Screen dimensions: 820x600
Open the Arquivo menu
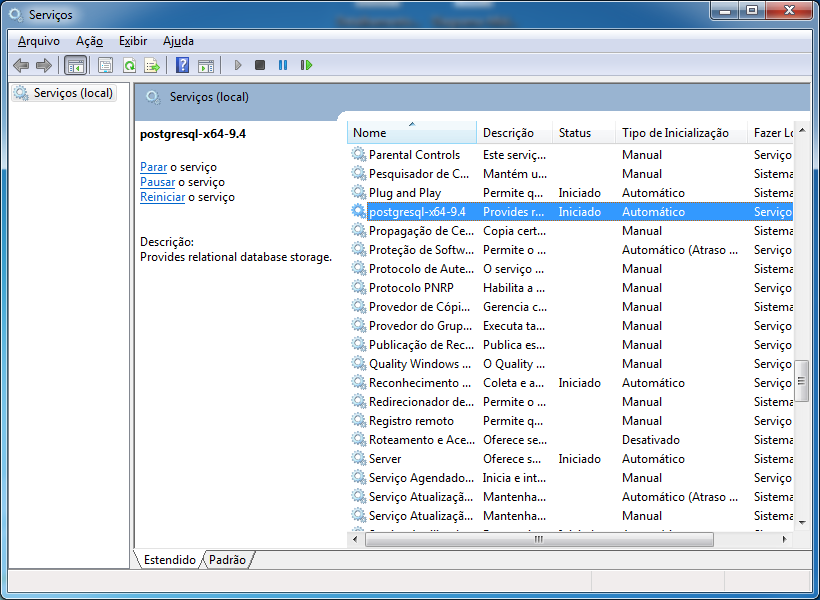pyautogui.click(x=39, y=41)
